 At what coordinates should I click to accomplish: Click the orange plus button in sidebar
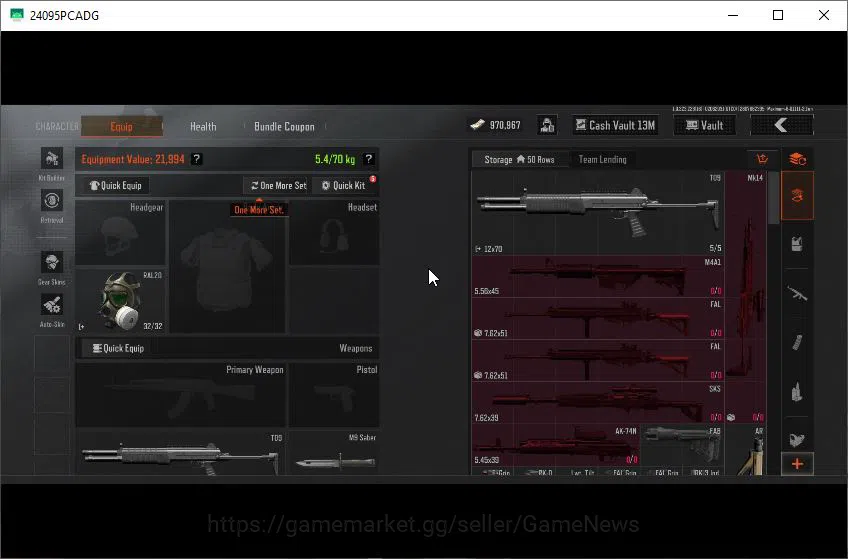point(797,464)
